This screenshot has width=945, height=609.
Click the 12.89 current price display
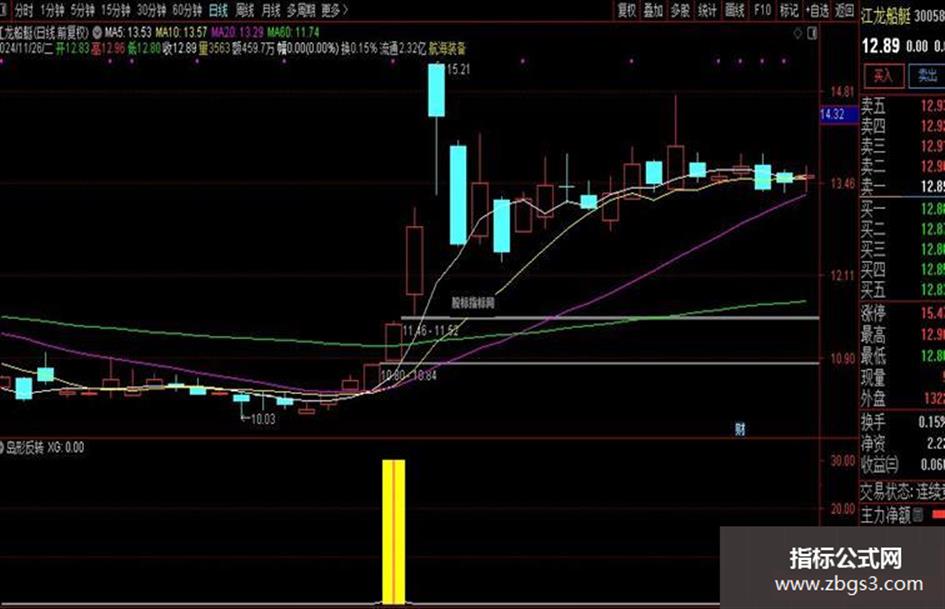tap(881, 46)
